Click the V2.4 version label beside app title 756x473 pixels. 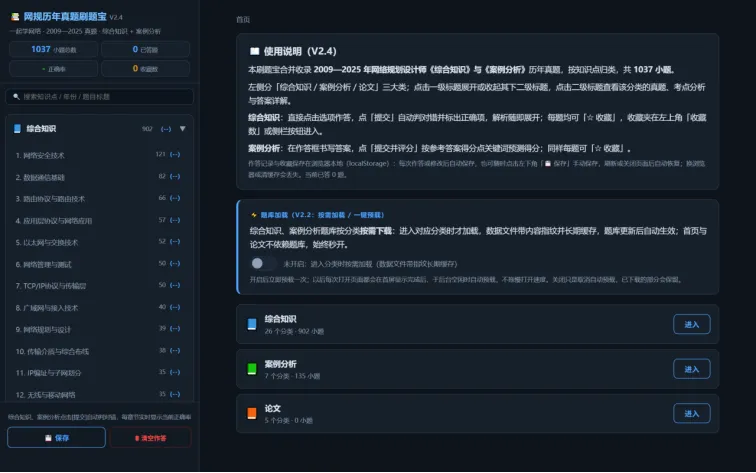pyautogui.click(x=116, y=17)
